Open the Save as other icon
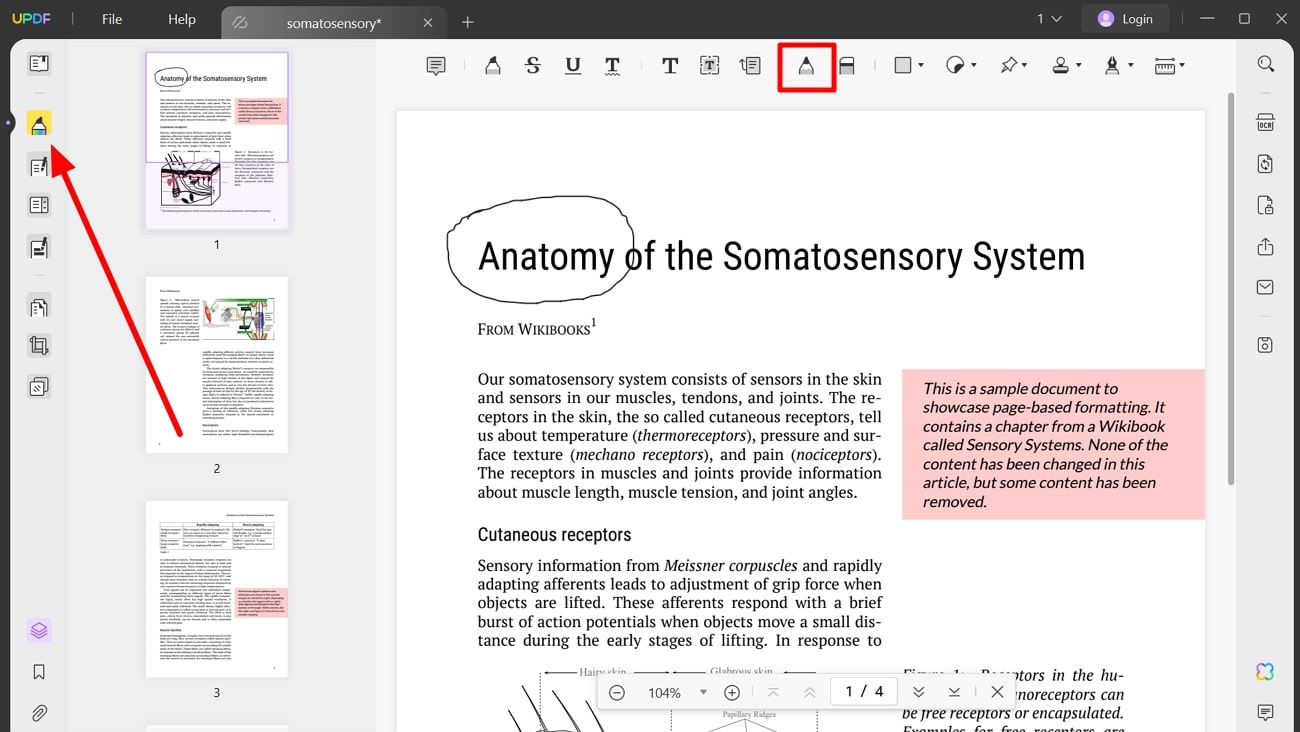The width and height of the screenshot is (1300, 732). (x=1265, y=345)
